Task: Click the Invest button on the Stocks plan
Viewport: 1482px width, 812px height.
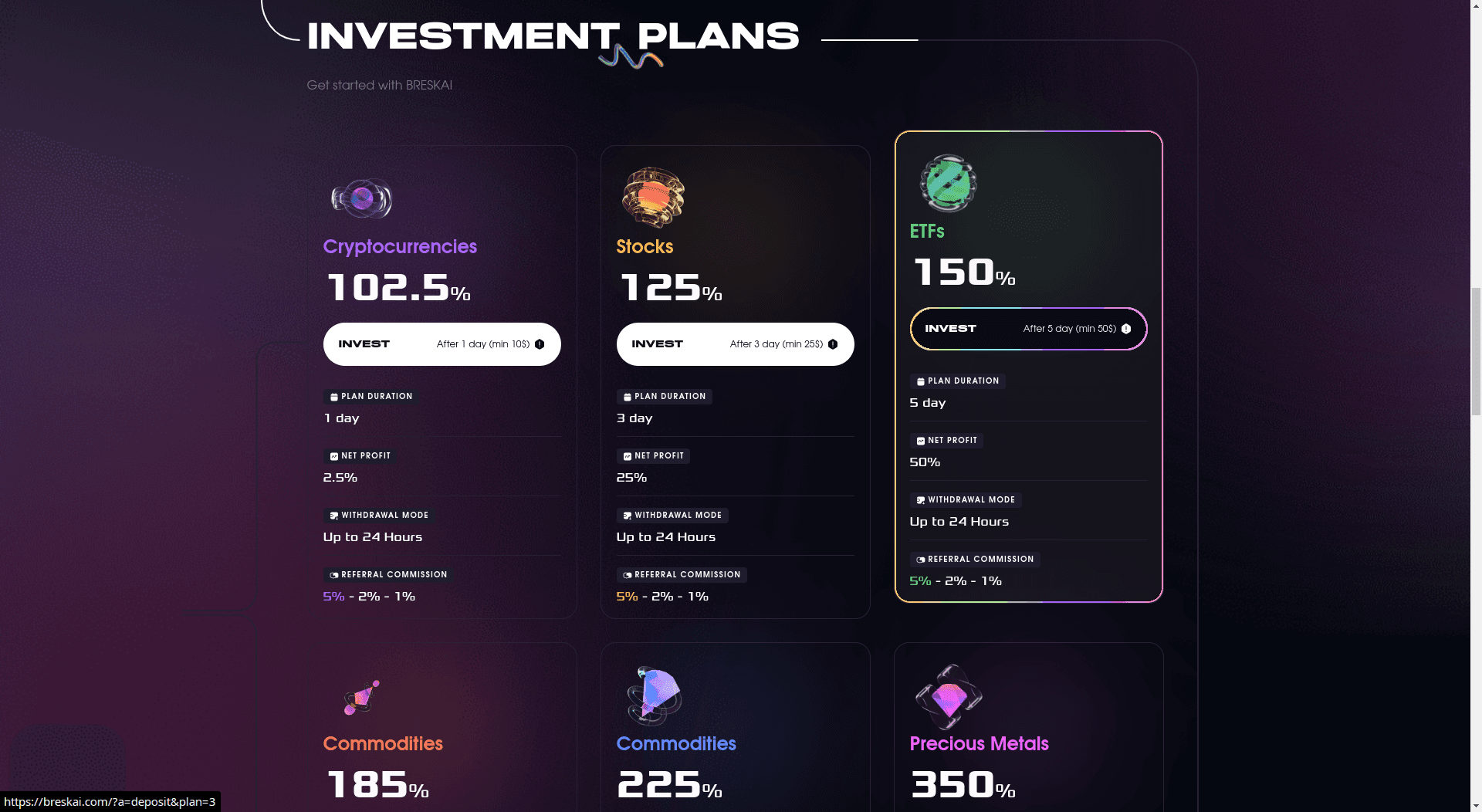Action: pos(735,344)
